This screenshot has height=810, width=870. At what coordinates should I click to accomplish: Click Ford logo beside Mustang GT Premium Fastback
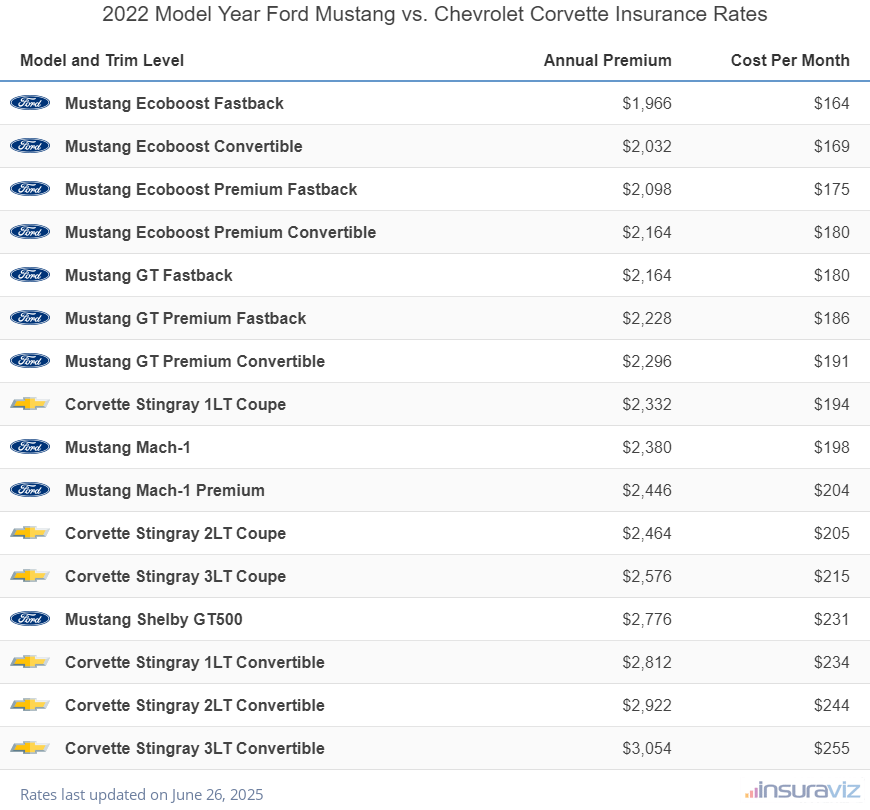tap(30, 318)
